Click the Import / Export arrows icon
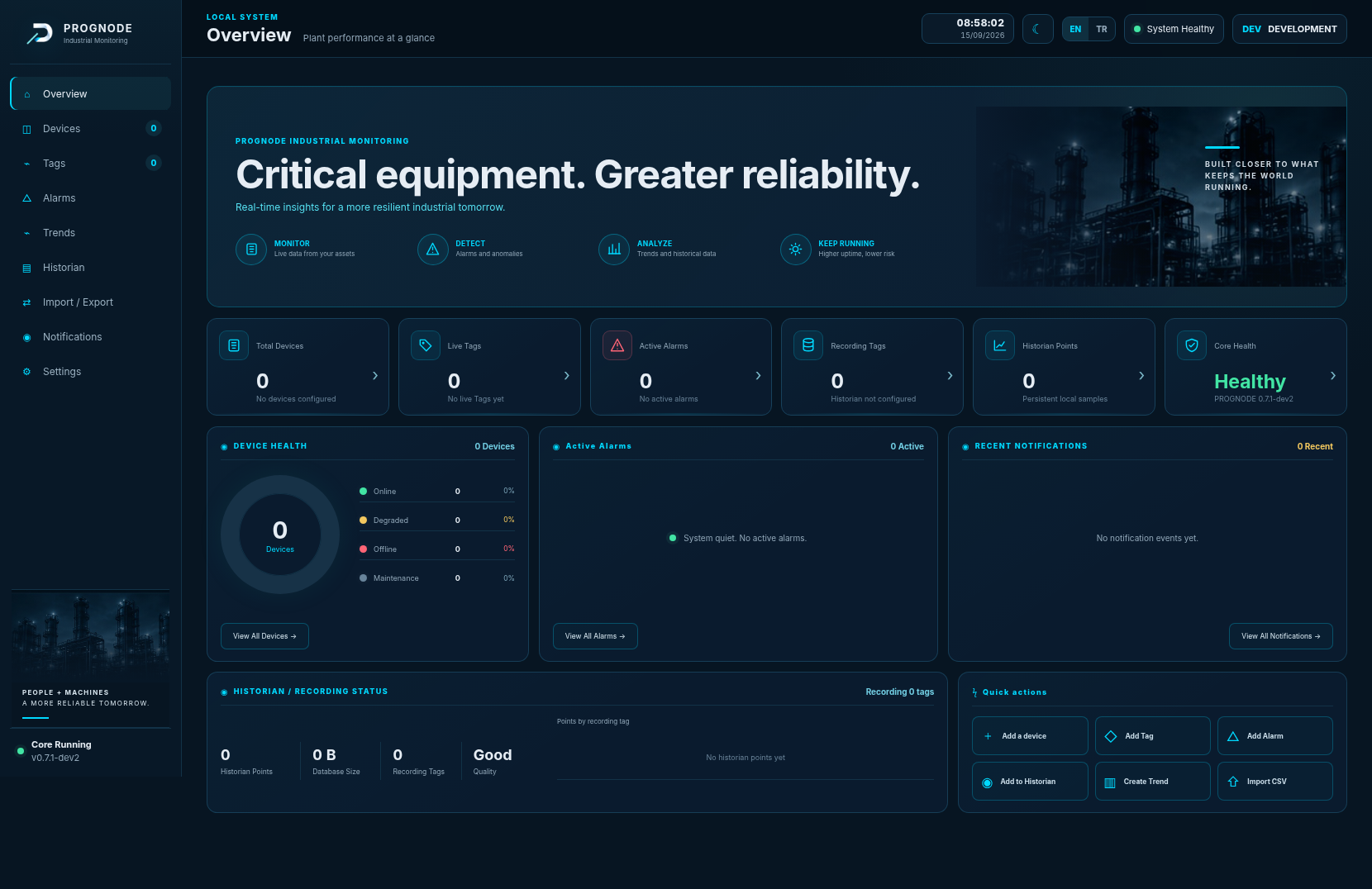Viewport: 1372px width, 889px height. coord(26,302)
